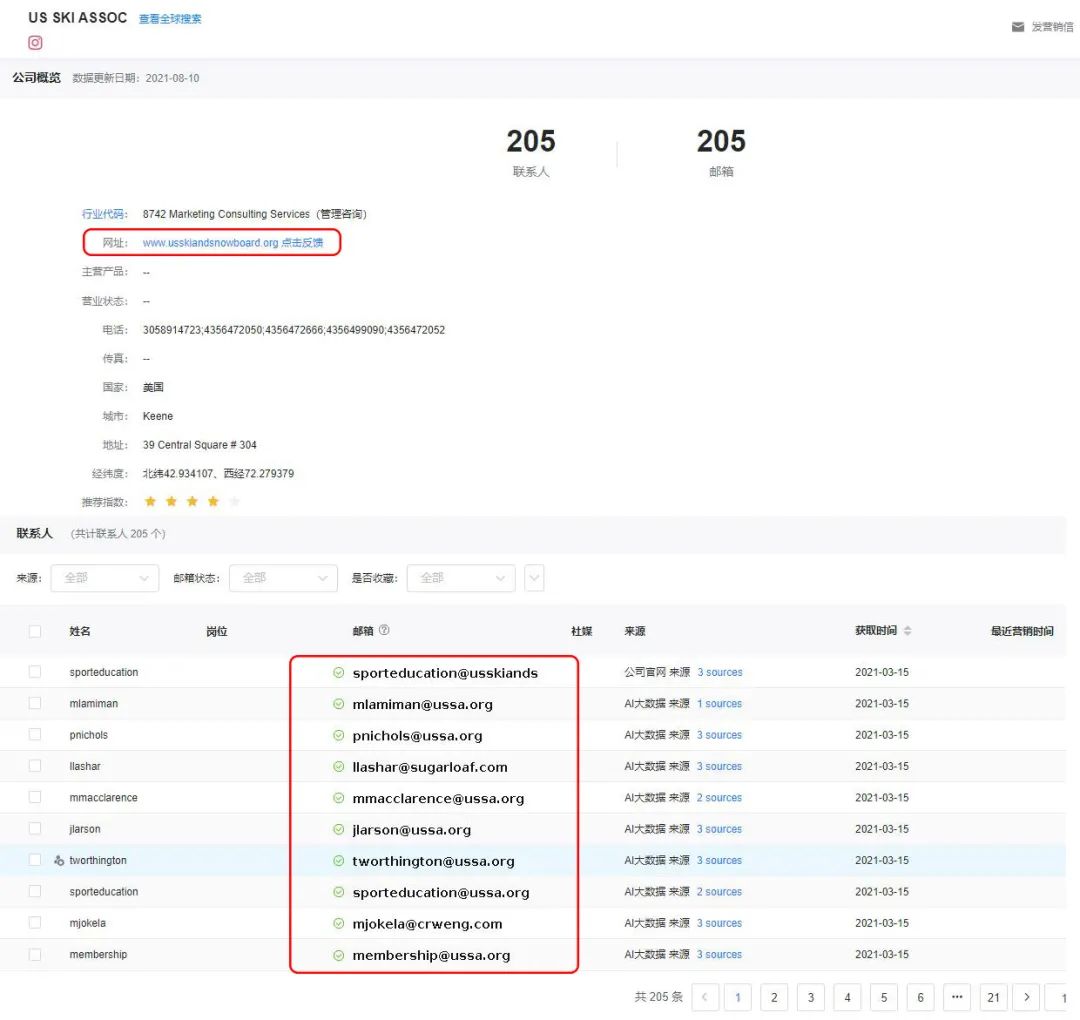Check the box for mlamiman row
The image size is (1080, 1020).
(34, 703)
